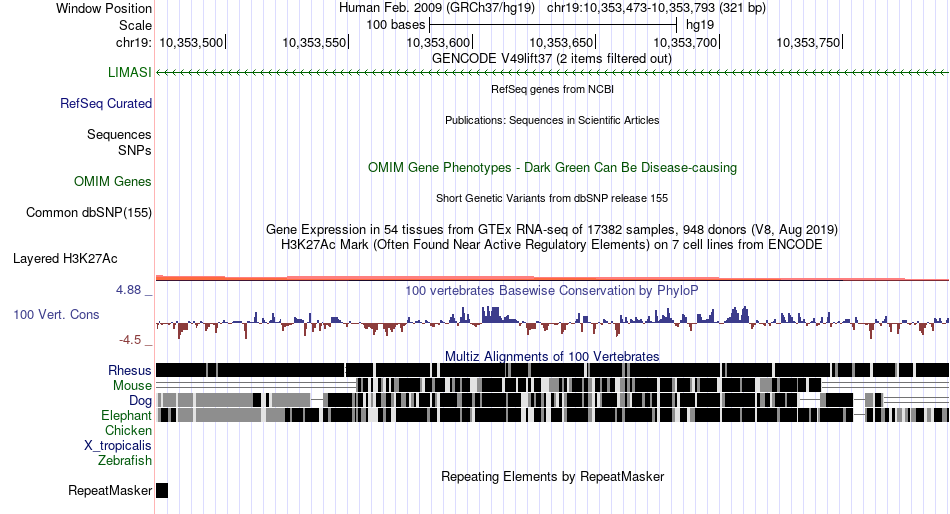Click the GENCODE V49lift37 track title
The width and height of the screenshot is (950, 514).
tap(551, 59)
